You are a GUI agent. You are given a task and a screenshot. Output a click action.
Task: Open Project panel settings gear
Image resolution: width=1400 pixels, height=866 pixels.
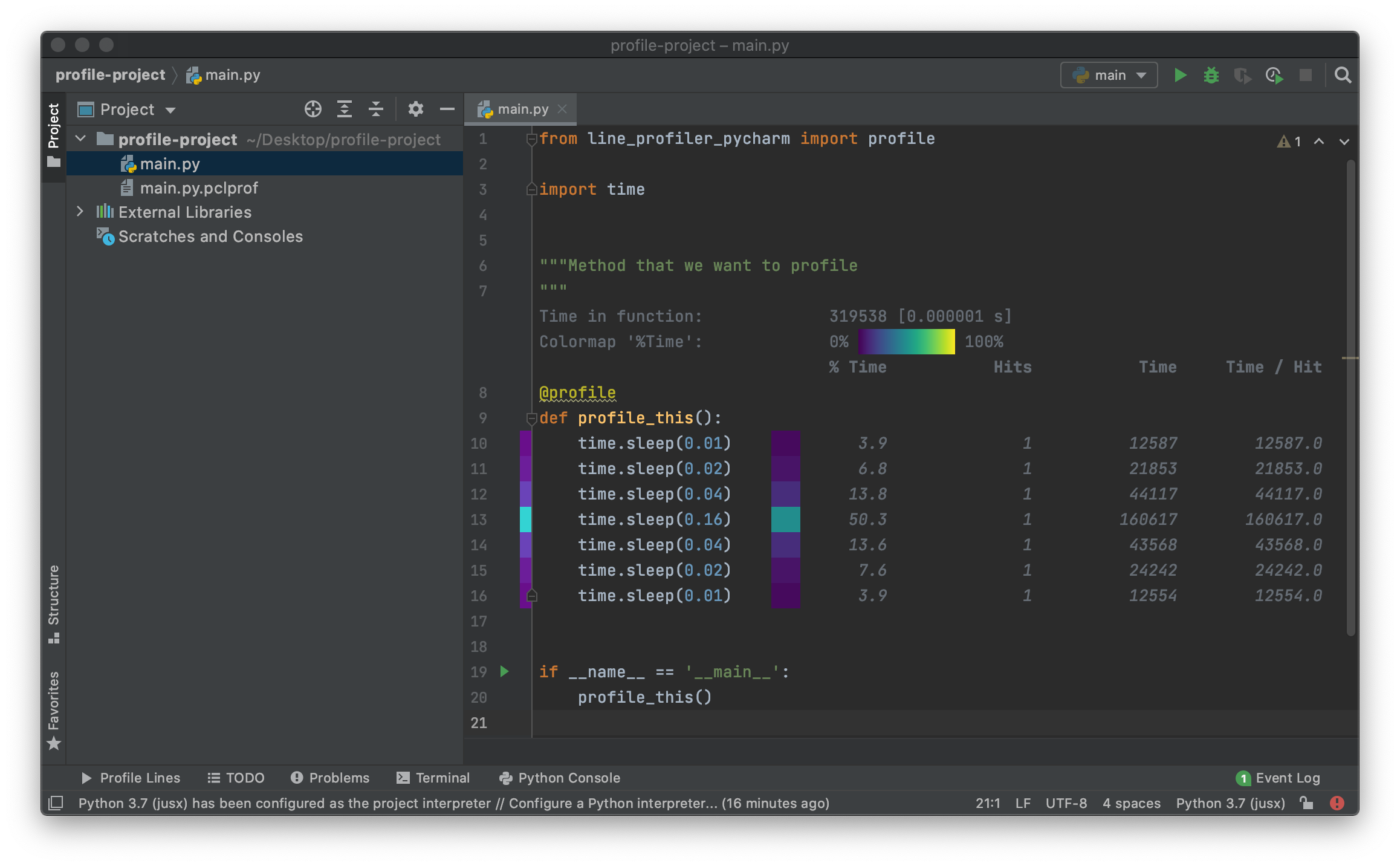tap(415, 109)
